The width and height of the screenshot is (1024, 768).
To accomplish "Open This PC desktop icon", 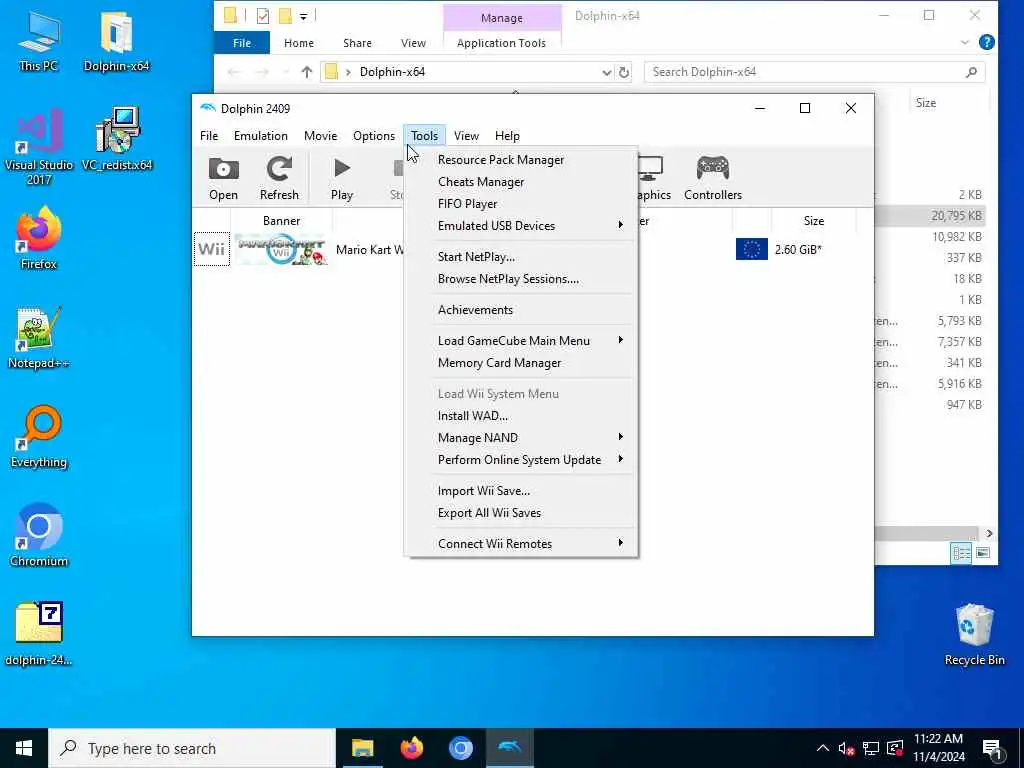I will pyautogui.click(x=39, y=40).
